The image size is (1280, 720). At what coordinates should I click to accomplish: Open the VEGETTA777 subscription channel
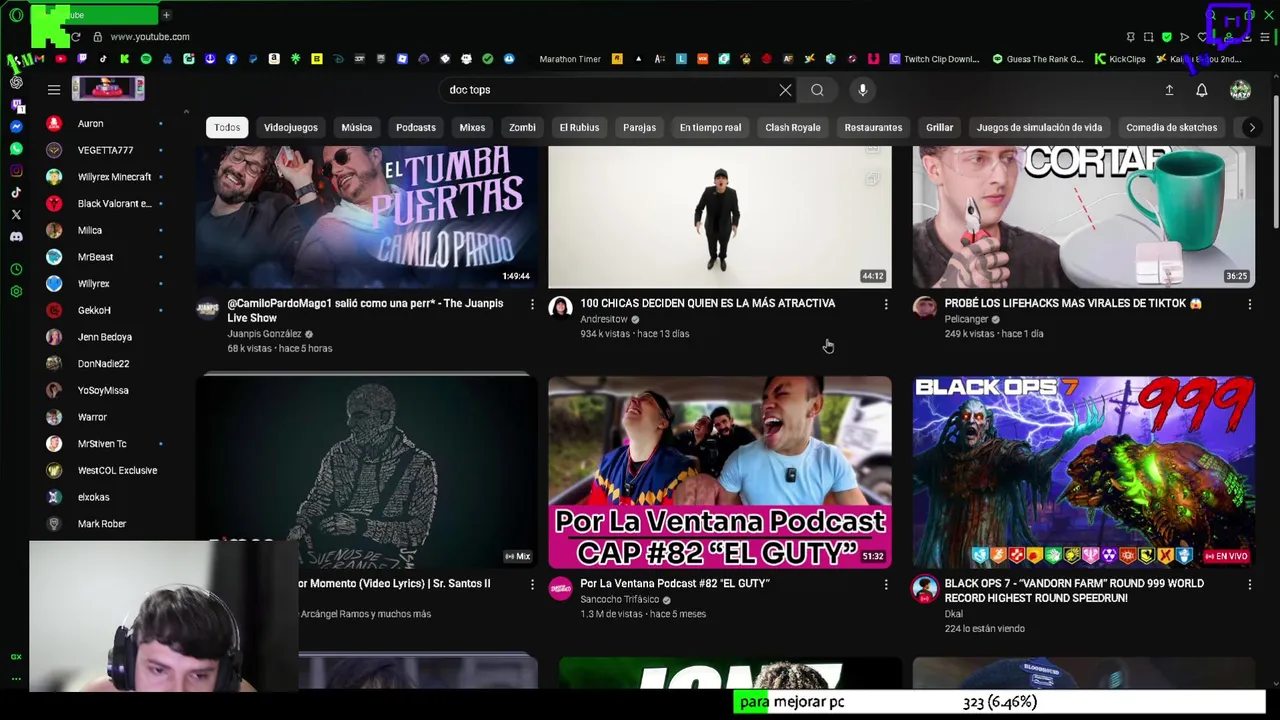[106, 150]
